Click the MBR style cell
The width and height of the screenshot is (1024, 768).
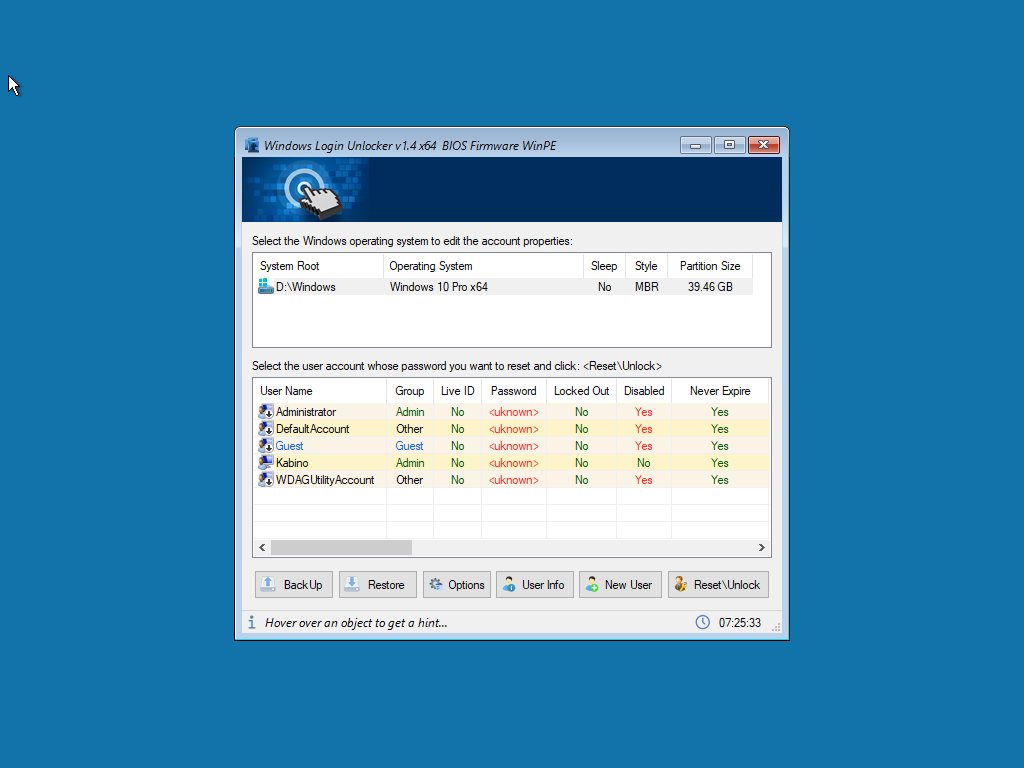[x=647, y=287]
